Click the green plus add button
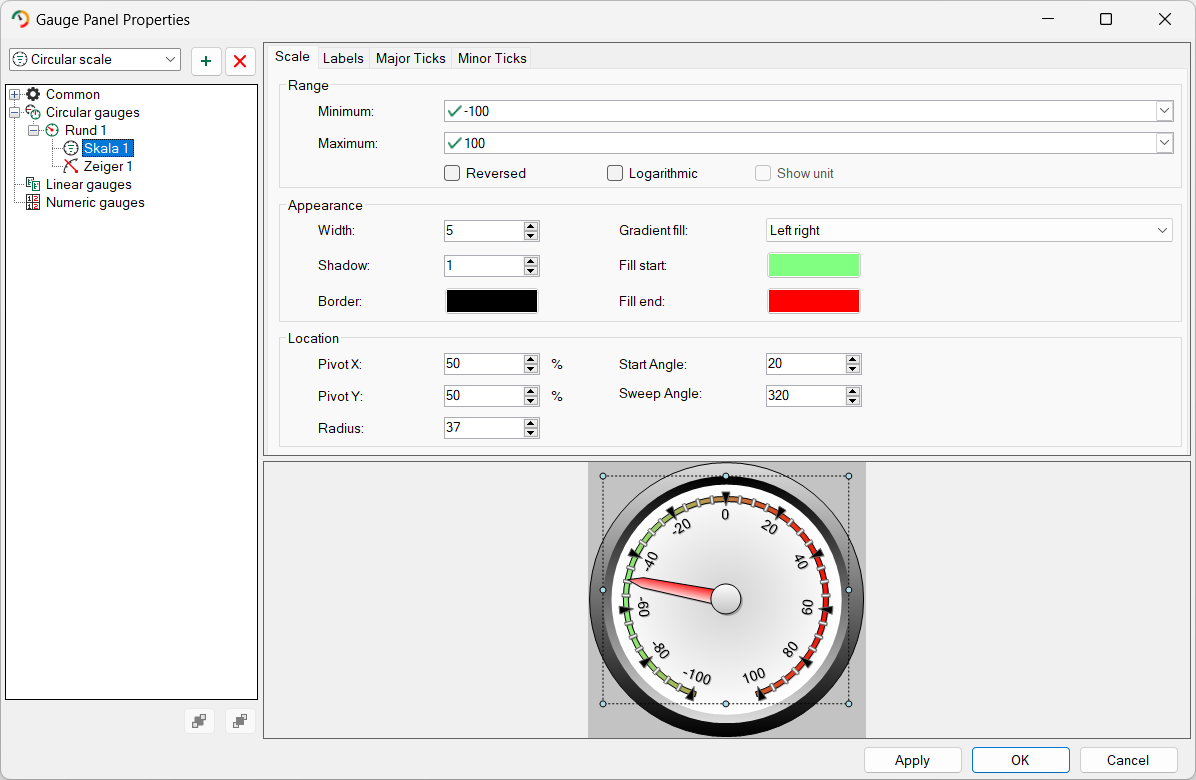 [206, 61]
